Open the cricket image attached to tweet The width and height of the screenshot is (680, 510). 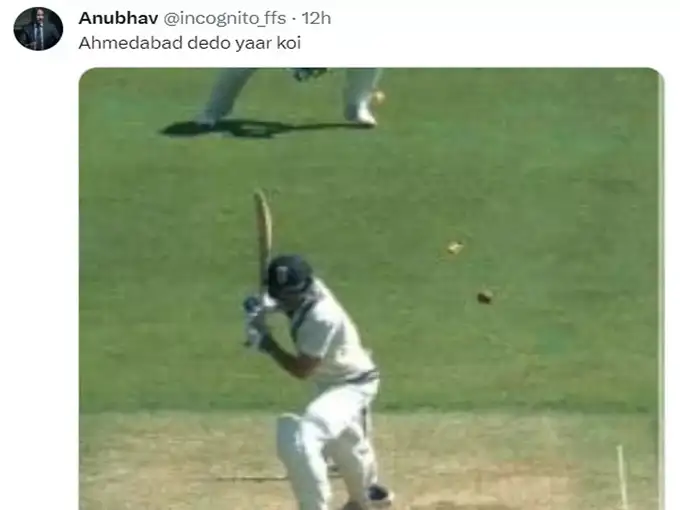tap(371, 289)
